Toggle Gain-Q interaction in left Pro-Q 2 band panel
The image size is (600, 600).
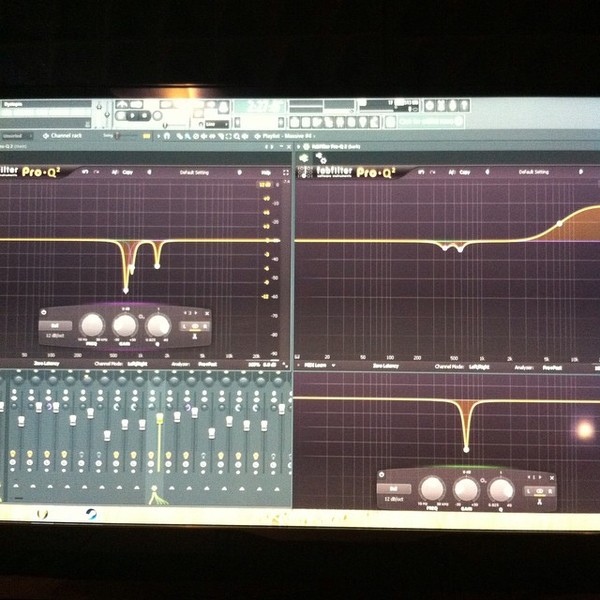tap(141, 317)
